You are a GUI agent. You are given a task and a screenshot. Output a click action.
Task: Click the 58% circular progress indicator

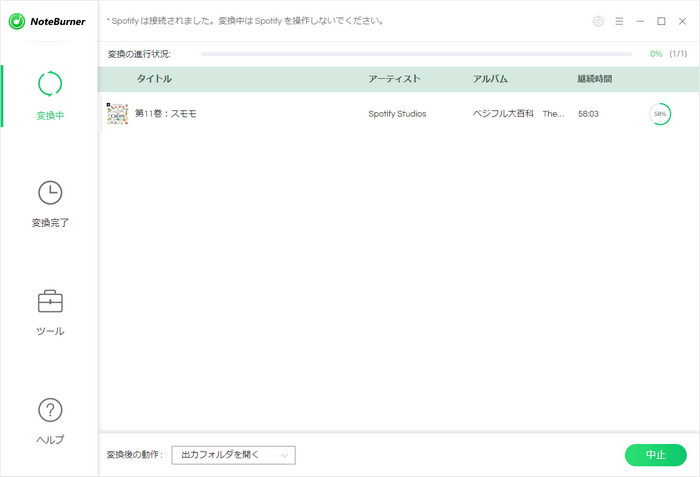[660, 114]
